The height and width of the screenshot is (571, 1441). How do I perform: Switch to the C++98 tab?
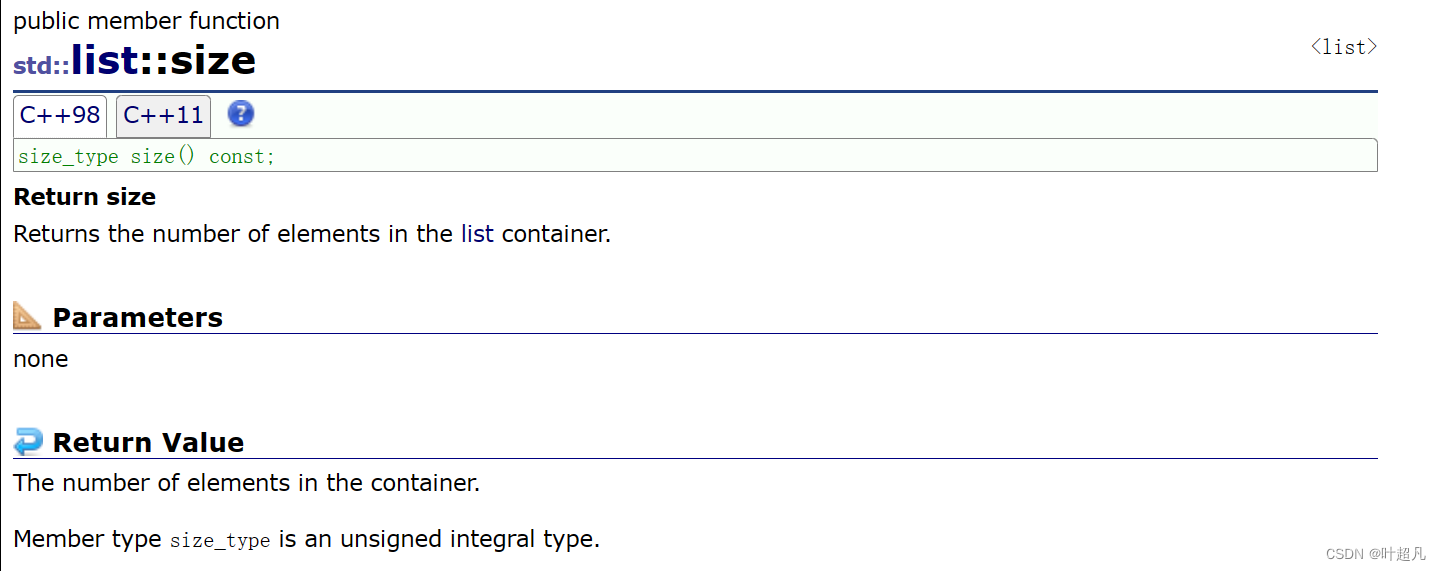click(60, 116)
